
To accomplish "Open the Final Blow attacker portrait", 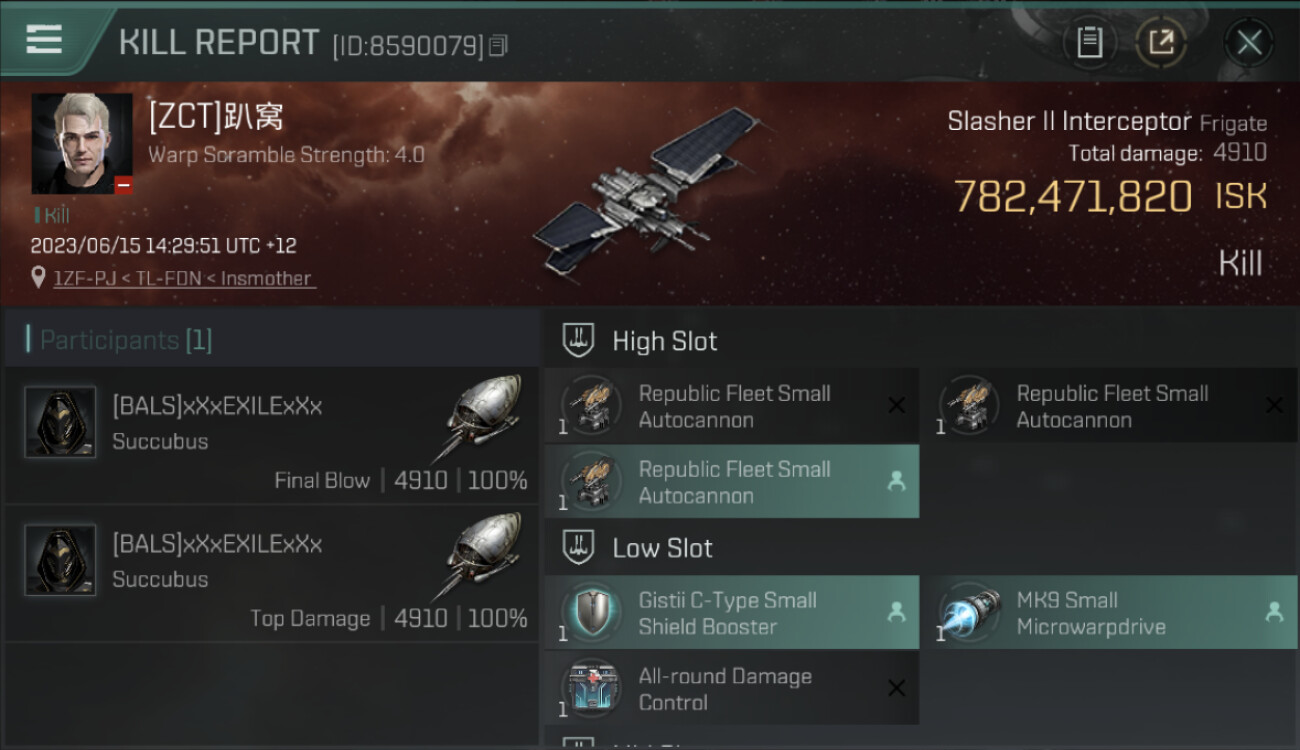I will point(60,422).
